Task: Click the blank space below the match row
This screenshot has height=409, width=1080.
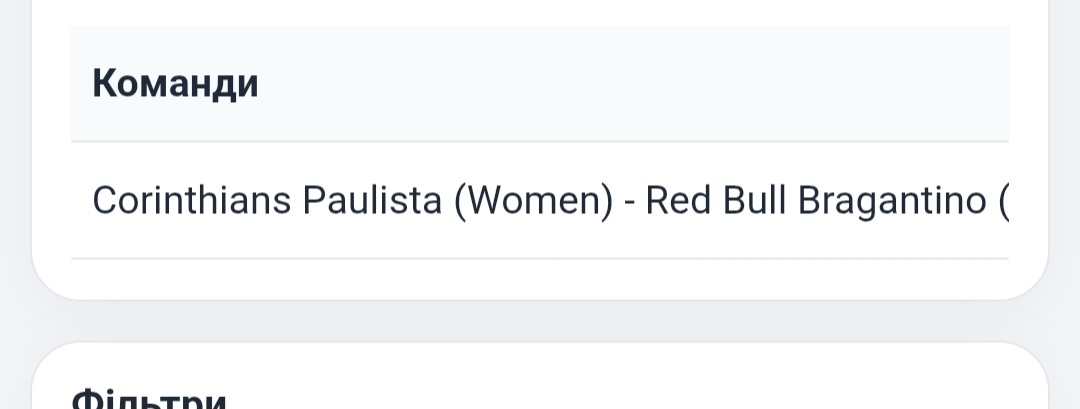Action: click(x=540, y=279)
